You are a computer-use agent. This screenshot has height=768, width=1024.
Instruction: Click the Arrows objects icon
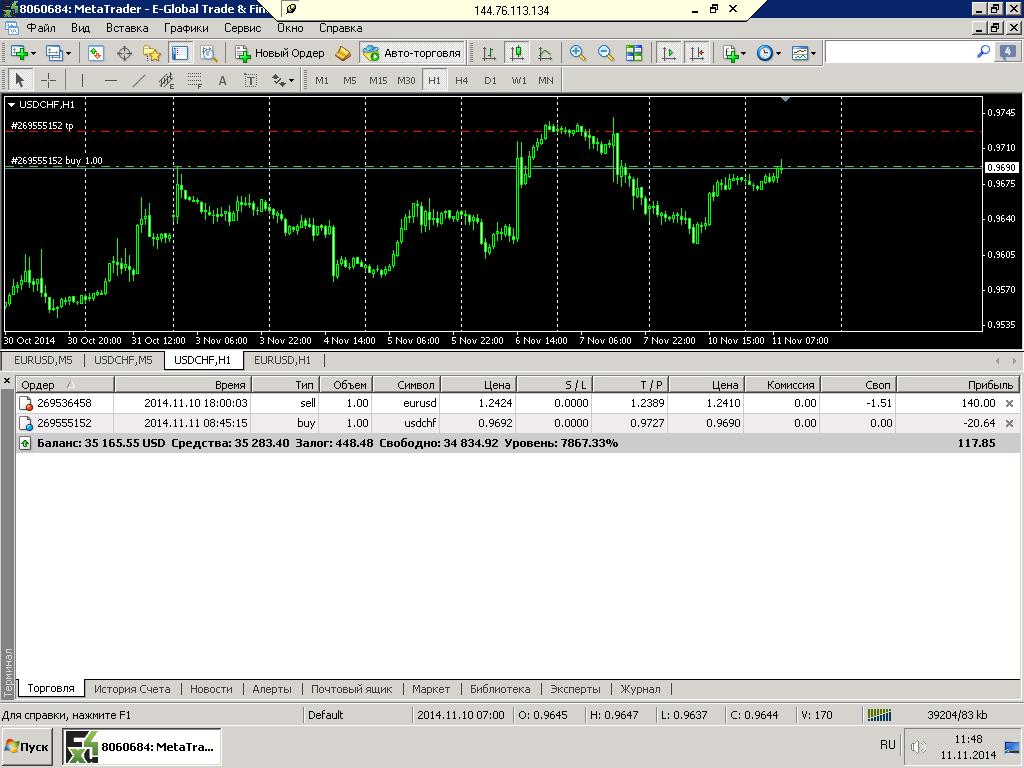coord(278,80)
